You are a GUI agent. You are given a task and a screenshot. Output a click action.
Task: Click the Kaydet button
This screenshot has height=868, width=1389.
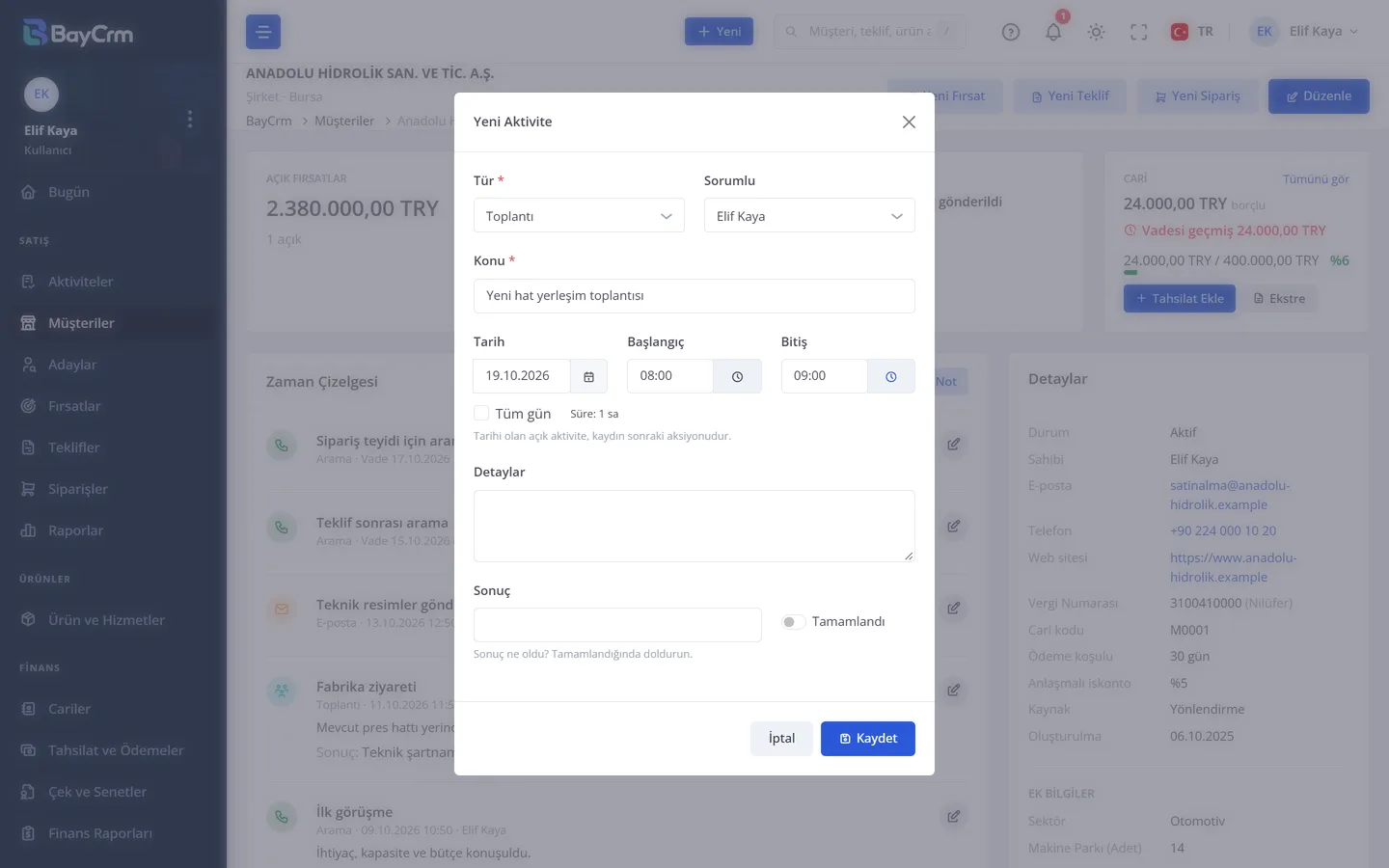tap(868, 739)
